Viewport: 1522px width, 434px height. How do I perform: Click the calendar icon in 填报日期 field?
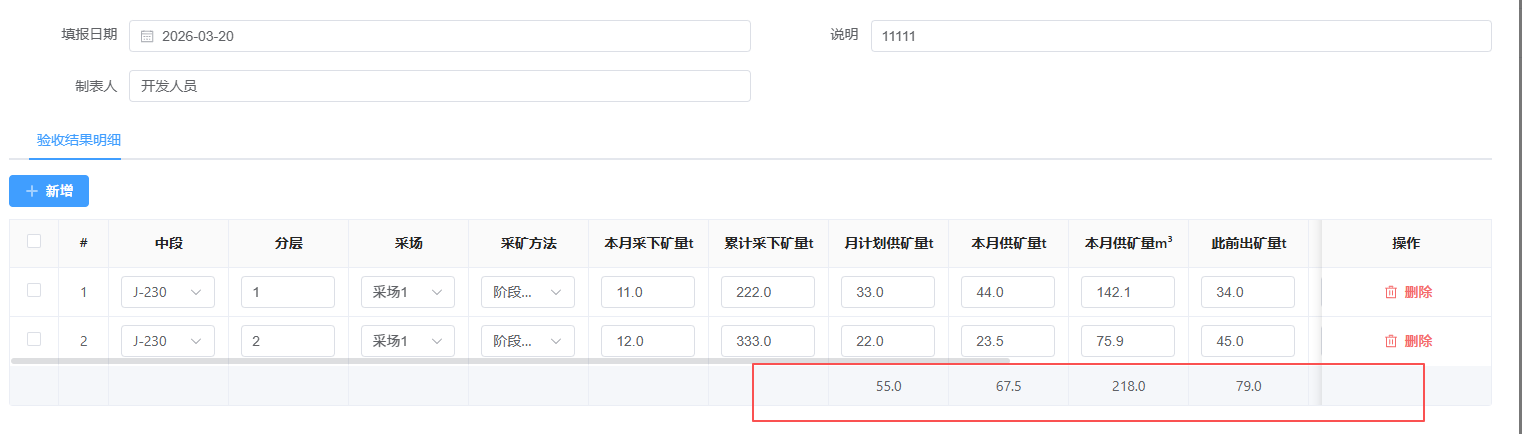(147, 37)
